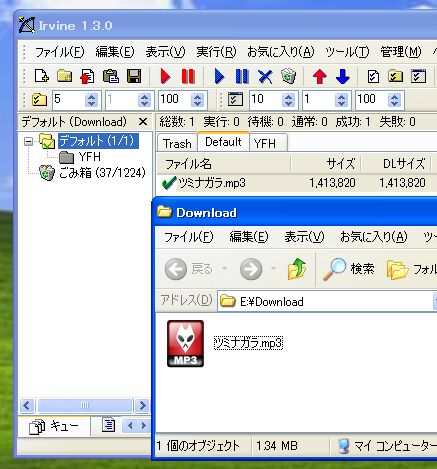Click the folder settings icon beside value 5
This screenshot has height=469, width=437.
click(39, 100)
